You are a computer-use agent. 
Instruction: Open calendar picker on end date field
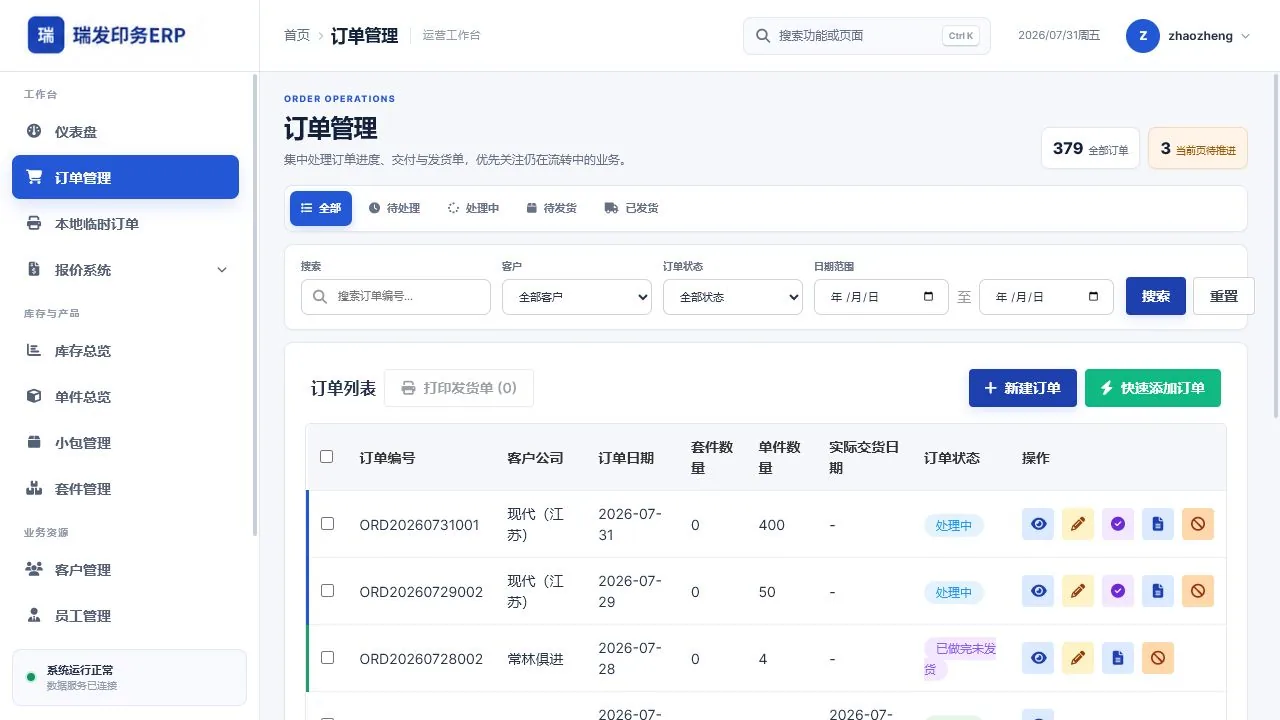pyautogui.click(x=1094, y=297)
